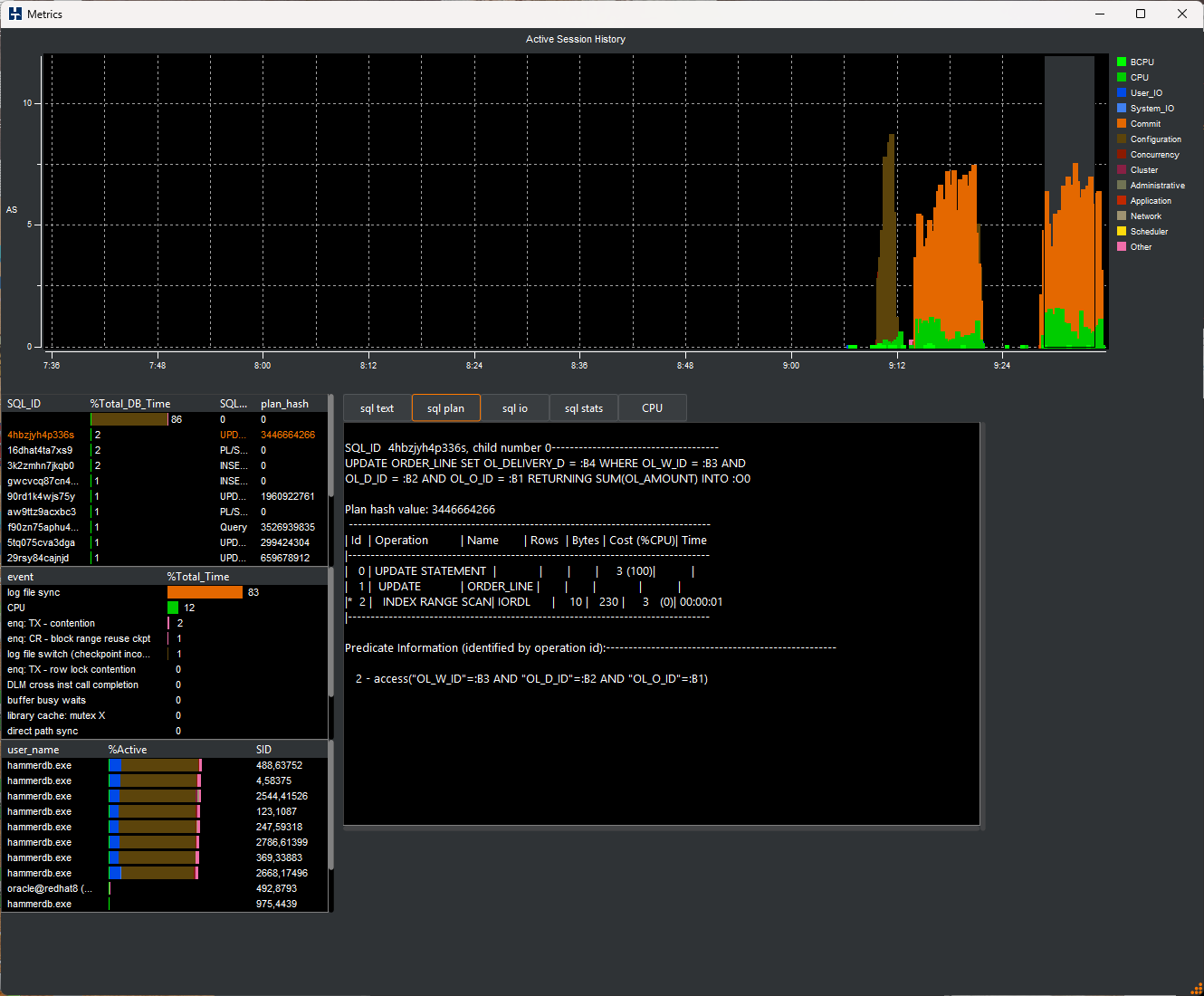Select enq: TX - row lock contention
This screenshot has height=996, width=1204.
(x=164, y=669)
